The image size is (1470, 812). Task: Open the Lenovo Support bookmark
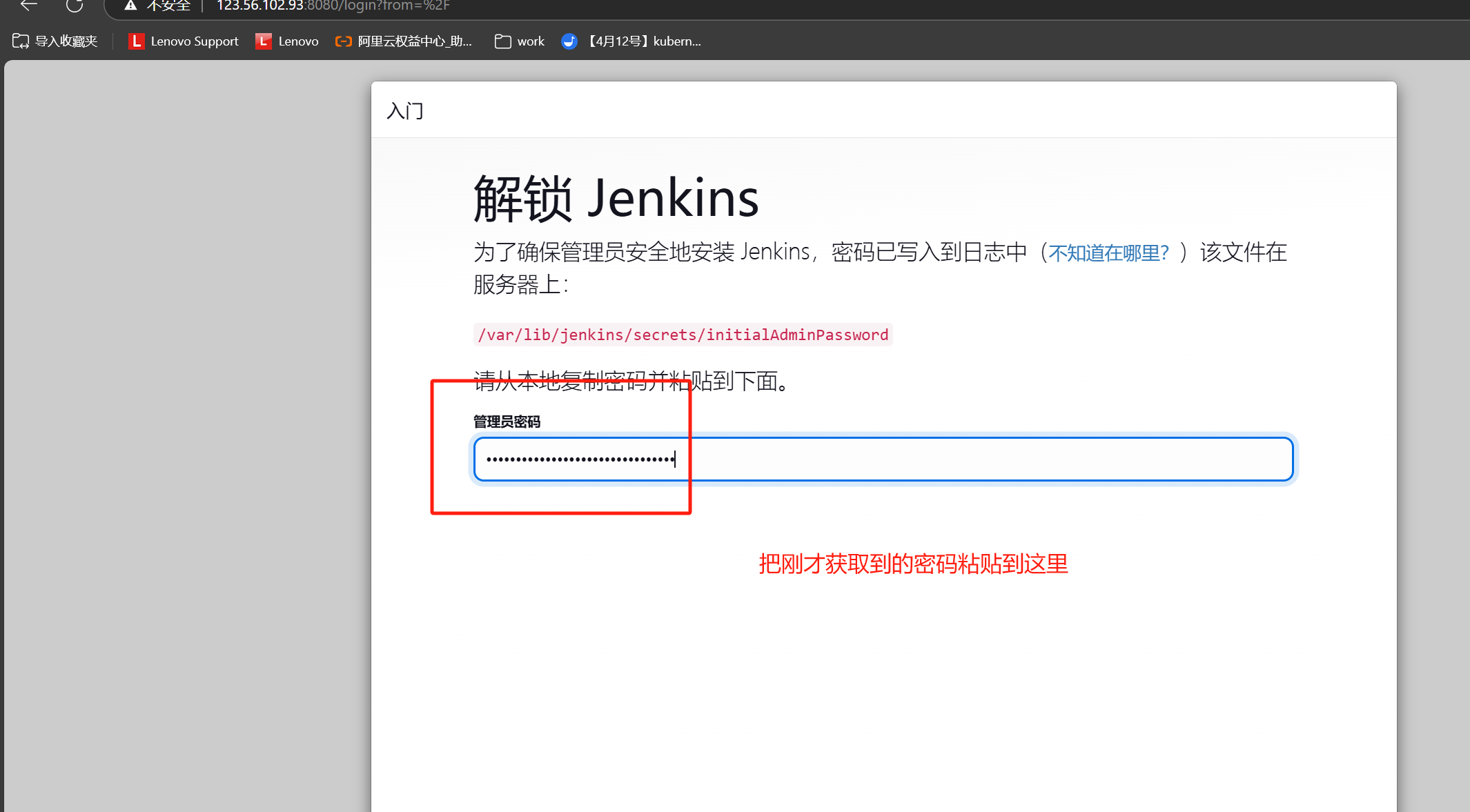click(184, 41)
